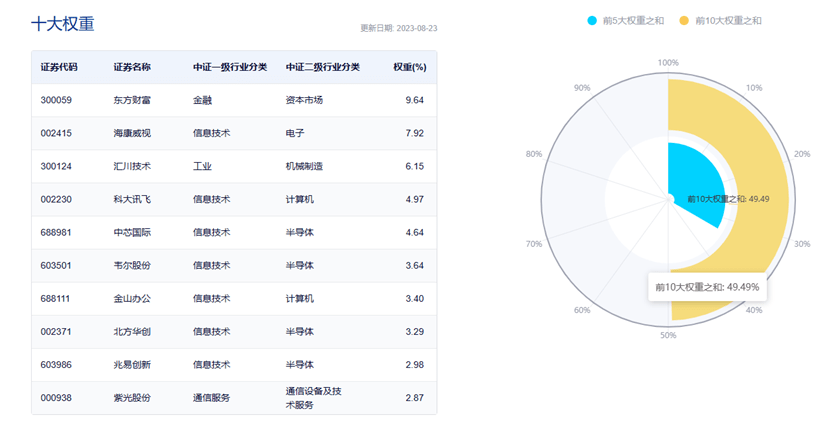
Task: Click the 中证一级行业分类 column header
Action: click(x=230, y=67)
